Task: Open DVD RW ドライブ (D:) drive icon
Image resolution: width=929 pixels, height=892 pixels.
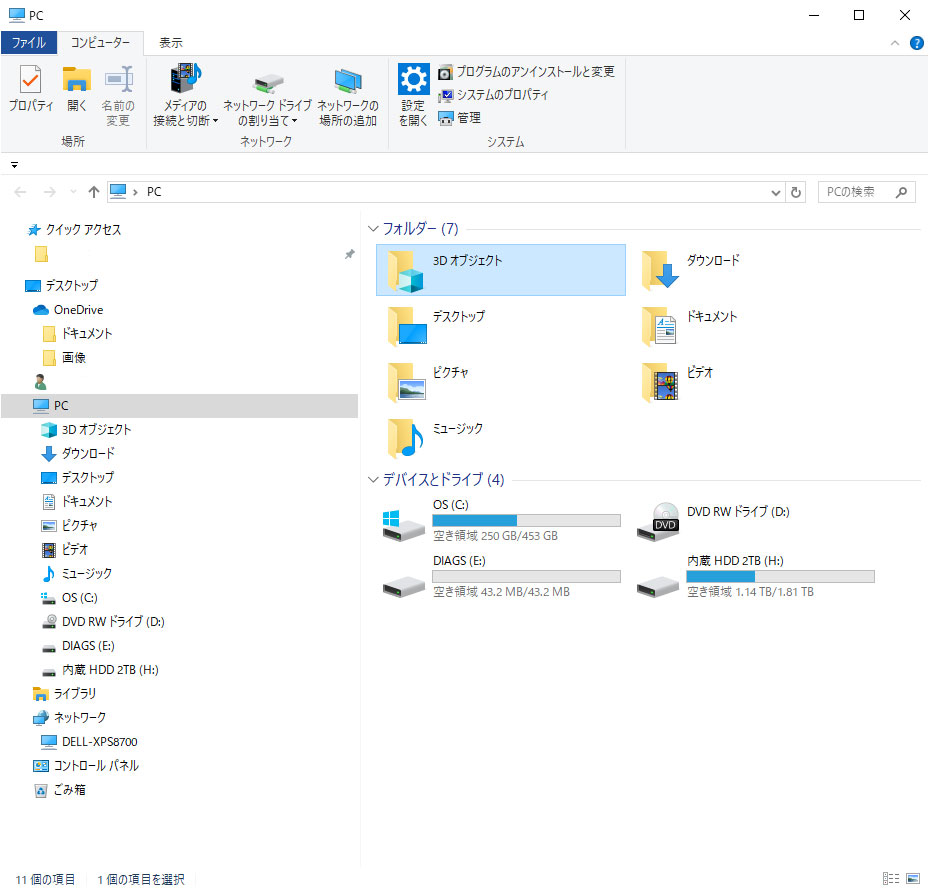Action: click(665, 522)
